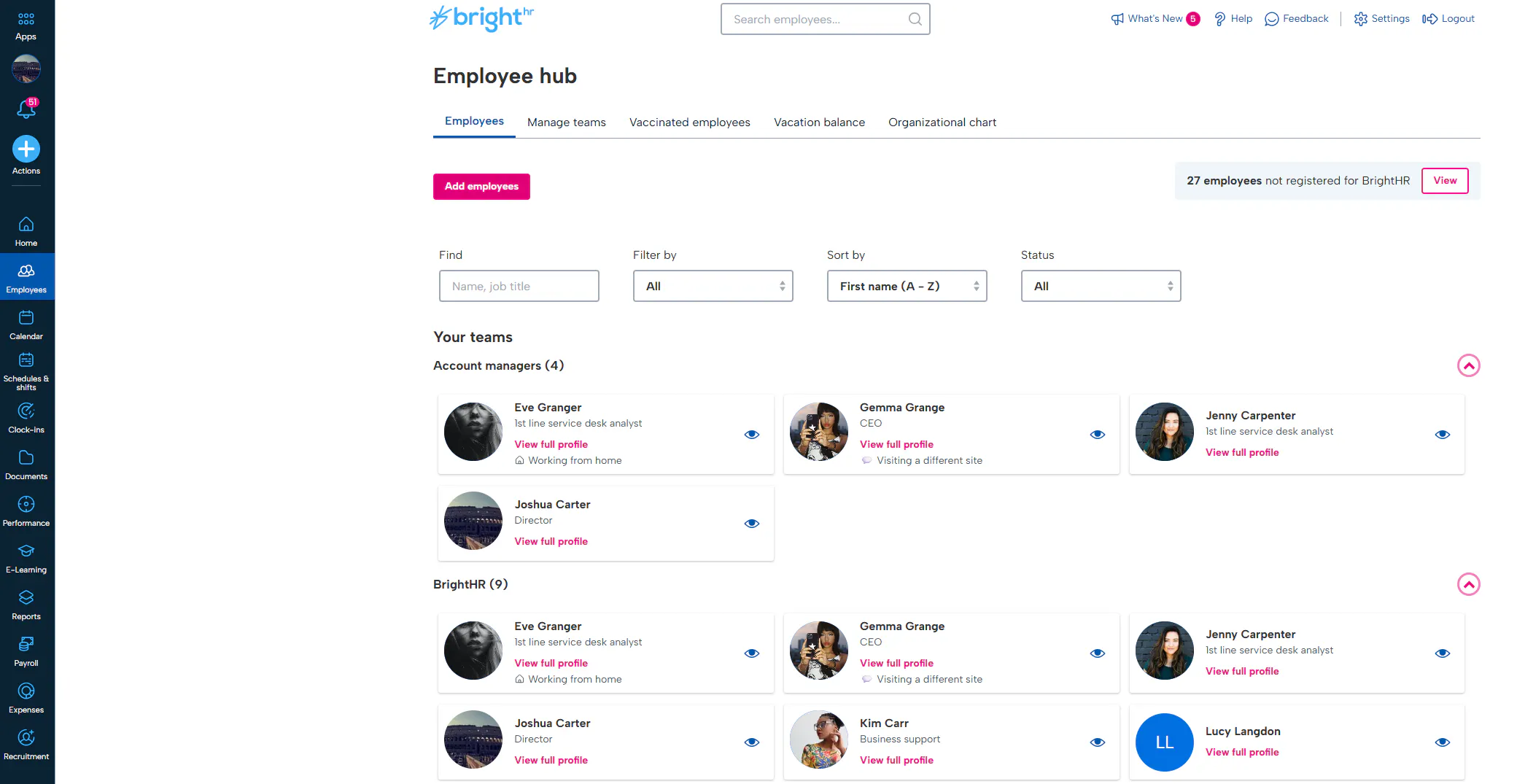Open the Organizational chart tab
The image size is (1517, 784).
tap(942, 122)
